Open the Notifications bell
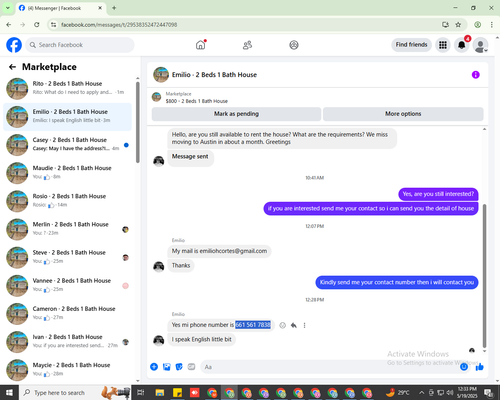 [462, 45]
